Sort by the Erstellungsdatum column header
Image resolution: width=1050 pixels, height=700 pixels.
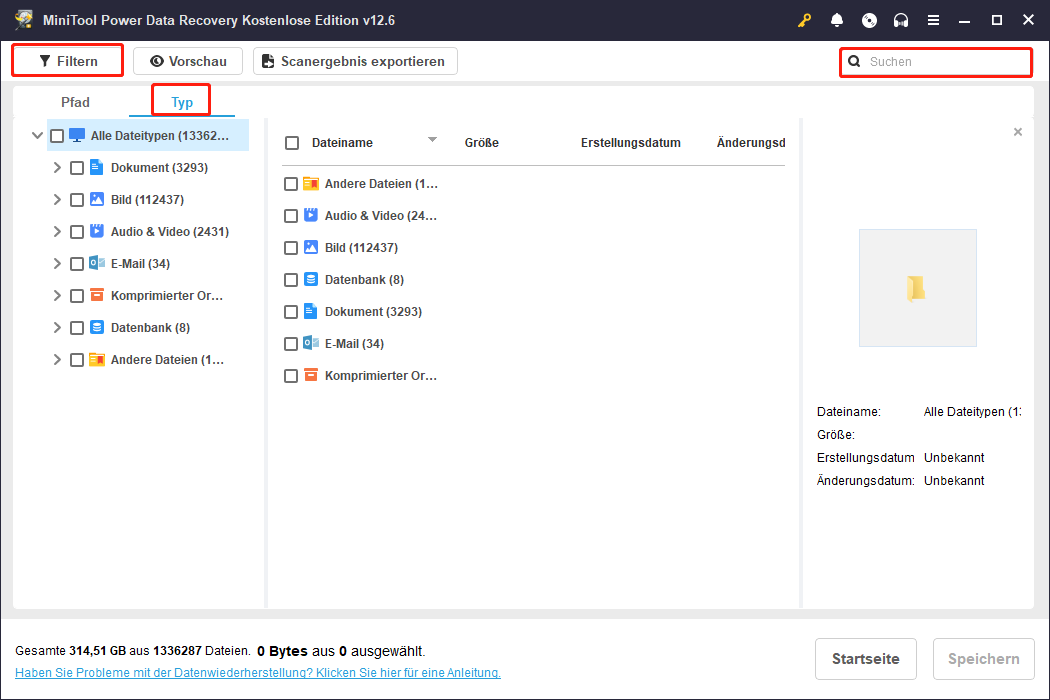[x=631, y=143]
